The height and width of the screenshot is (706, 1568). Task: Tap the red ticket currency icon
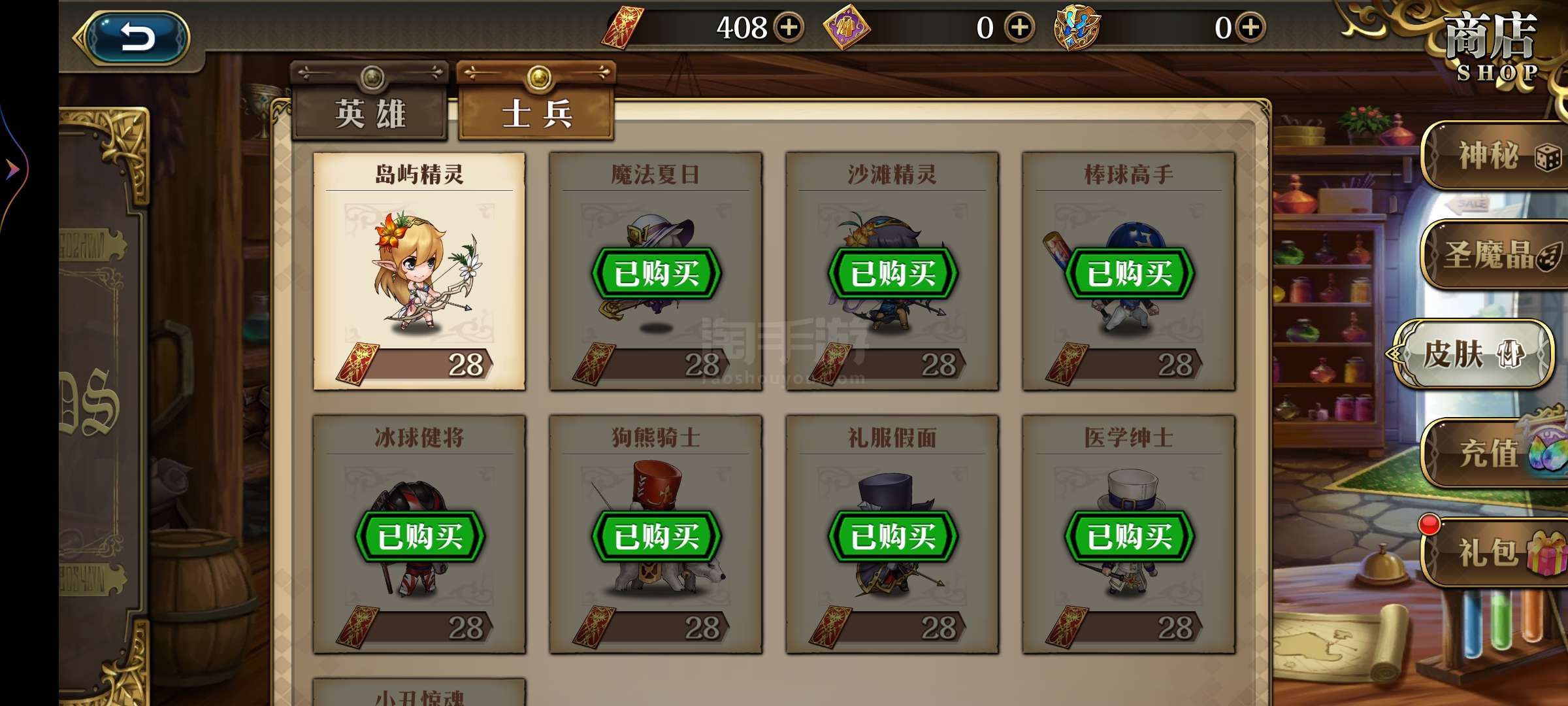[623, 27]
